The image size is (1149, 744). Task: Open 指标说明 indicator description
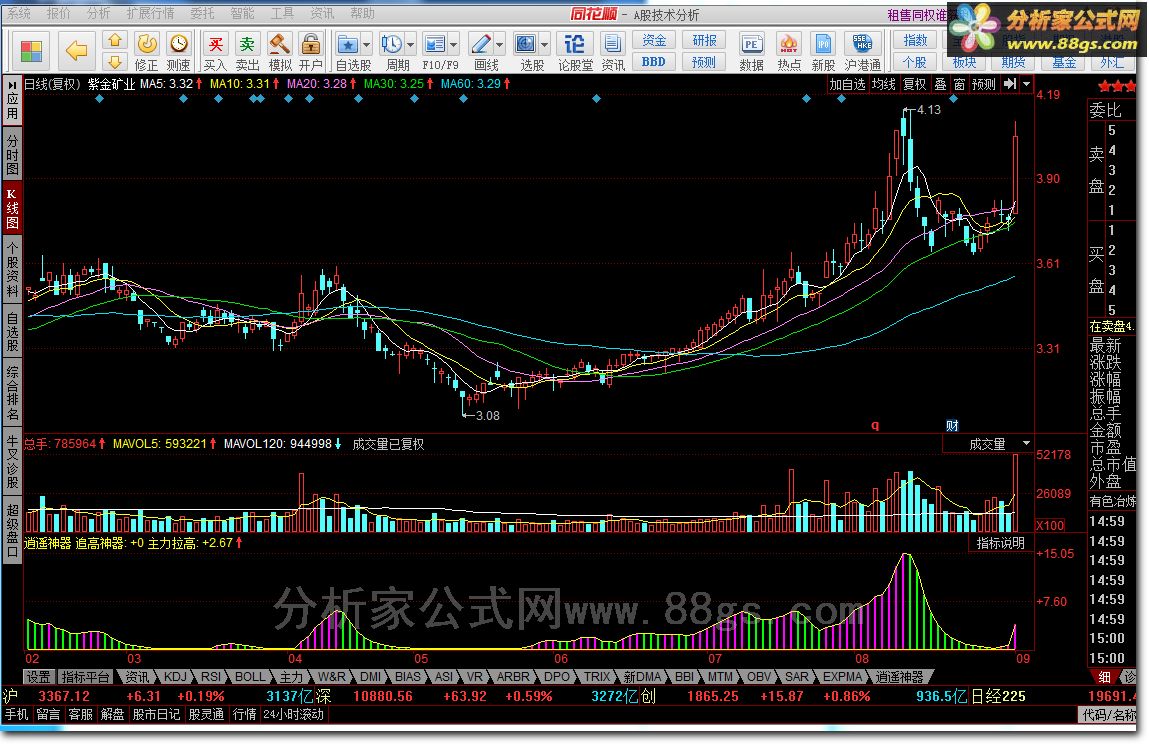click(1000, 543)
